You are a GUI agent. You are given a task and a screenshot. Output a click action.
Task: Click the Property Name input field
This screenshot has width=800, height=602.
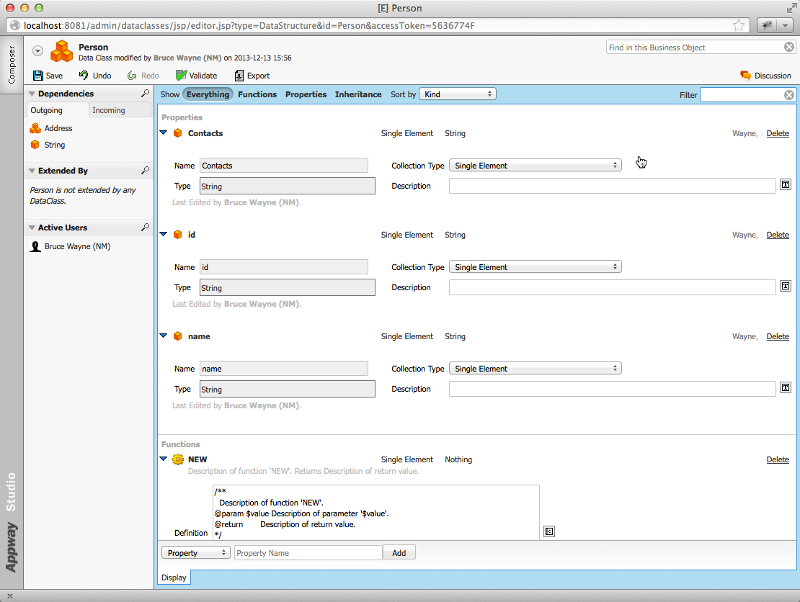click(x=308, y=553)
